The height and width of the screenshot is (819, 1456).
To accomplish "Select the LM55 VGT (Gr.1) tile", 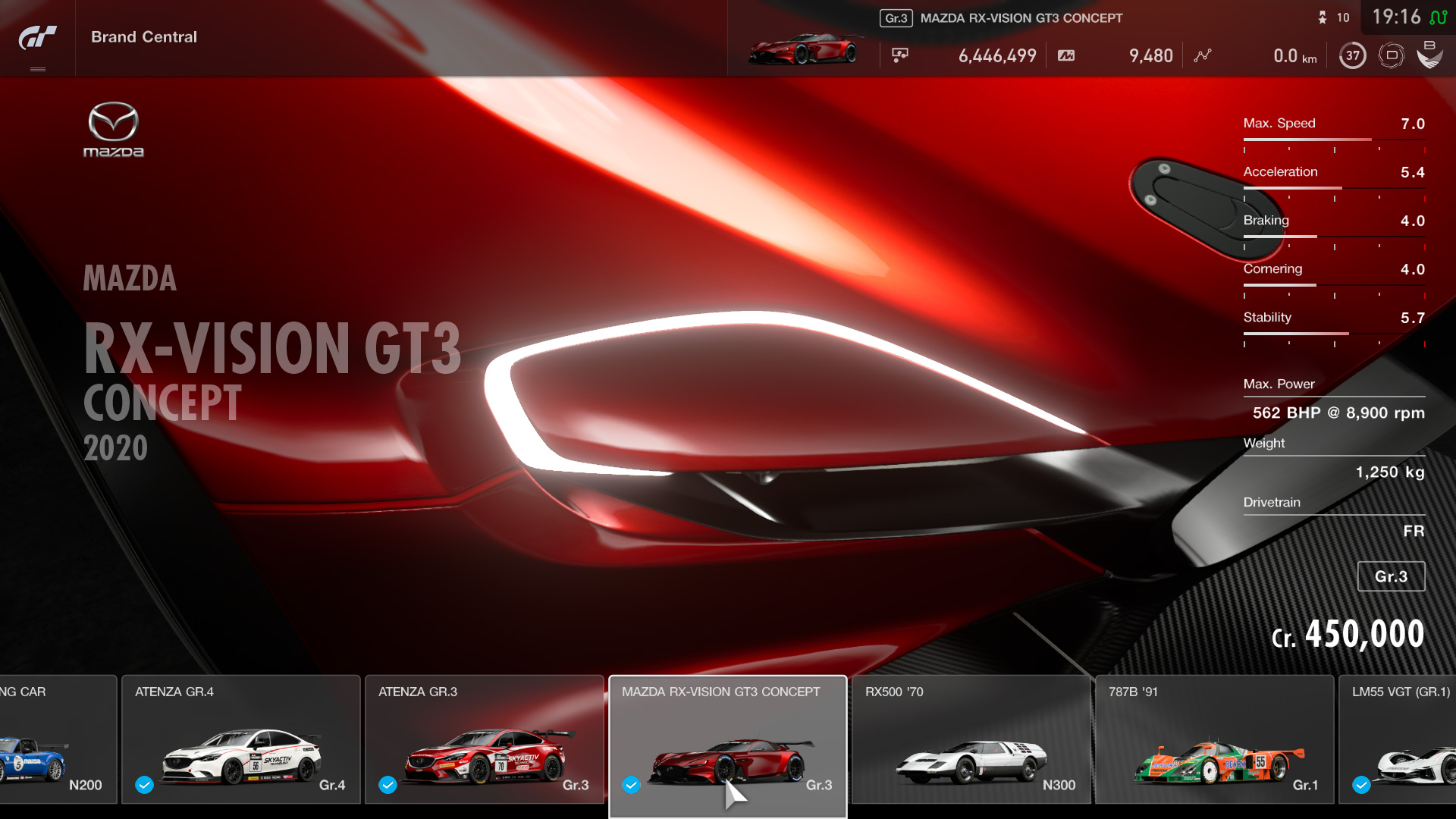I will pos(1399,739).
